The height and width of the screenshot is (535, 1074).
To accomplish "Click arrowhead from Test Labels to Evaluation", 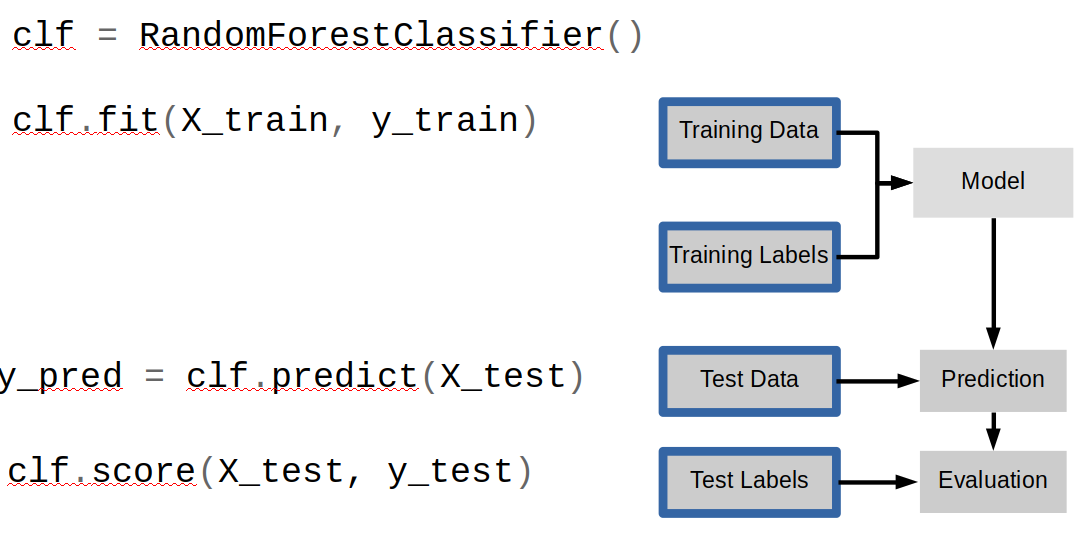I will tap(908, 482).
